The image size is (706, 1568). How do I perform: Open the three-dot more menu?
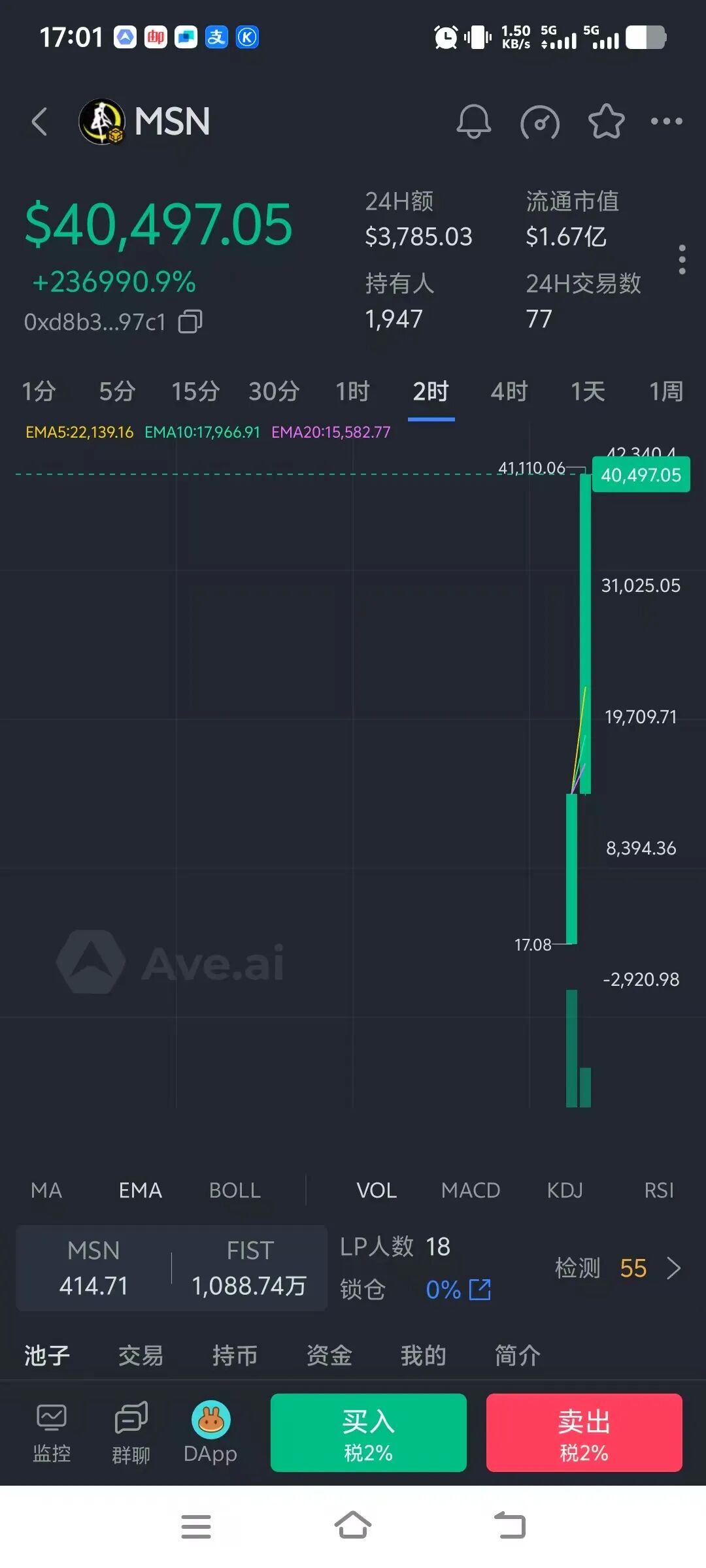(666, 122)
